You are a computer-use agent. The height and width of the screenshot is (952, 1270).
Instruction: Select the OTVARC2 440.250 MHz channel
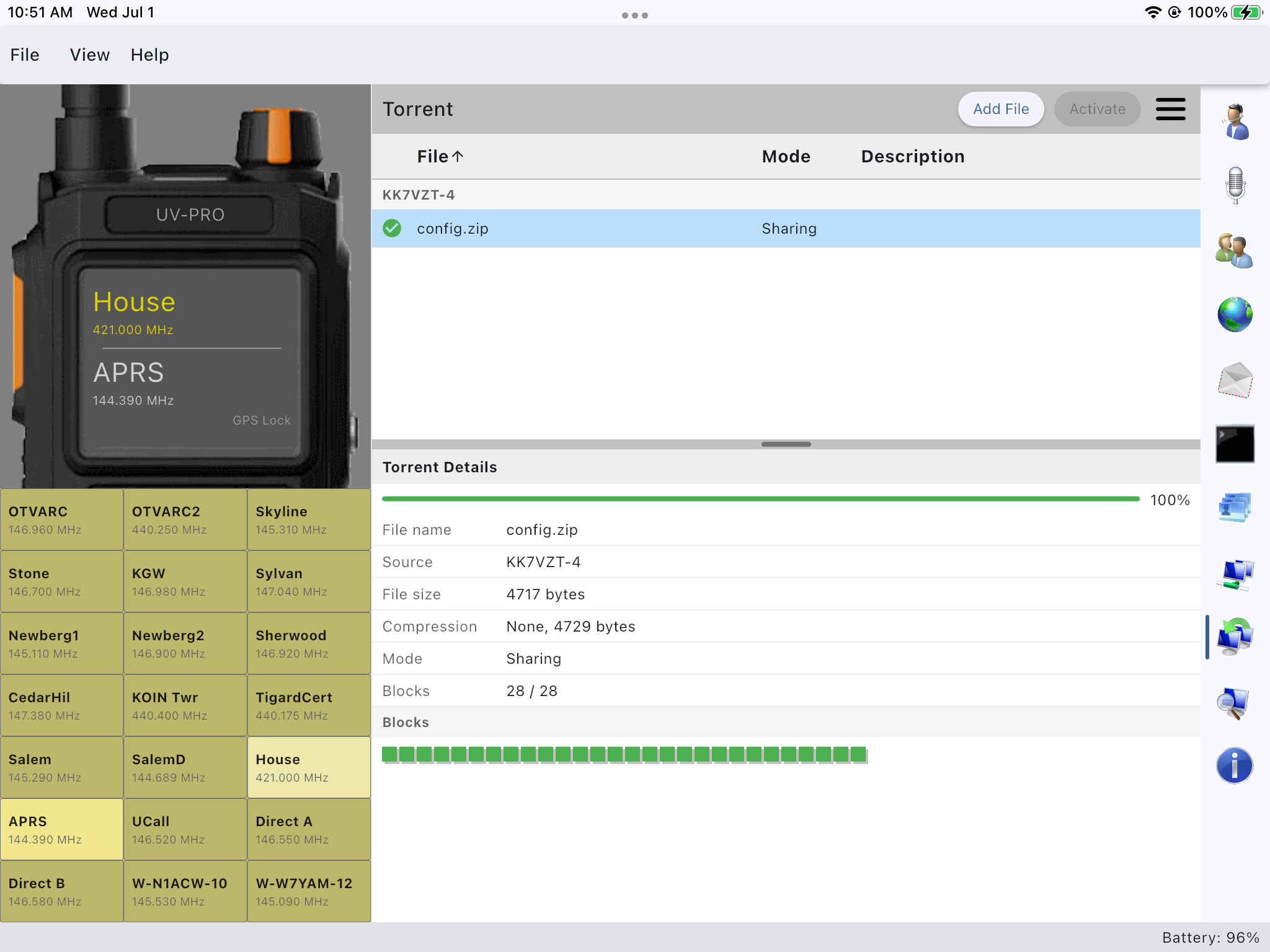click(185, 519)
